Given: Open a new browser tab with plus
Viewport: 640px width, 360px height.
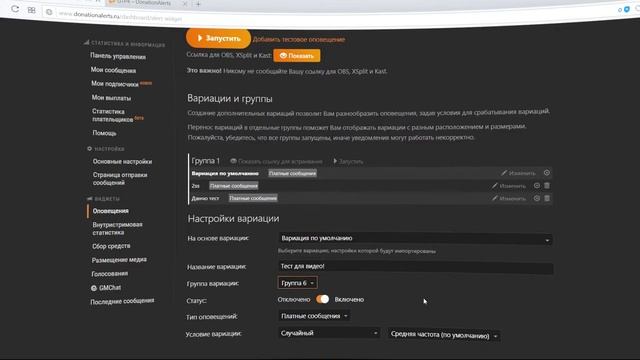Looking at the screenshot, I should pyautogui.click(x=198, y=4).
